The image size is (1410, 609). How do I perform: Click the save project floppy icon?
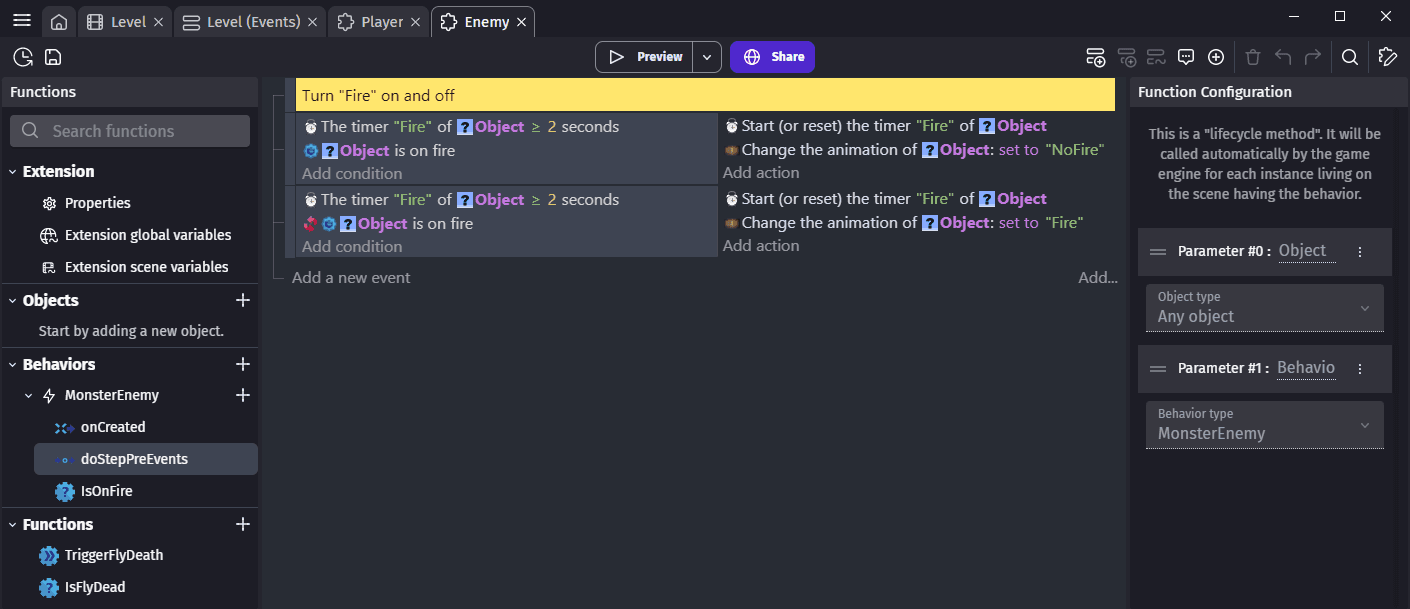[53, 57]
